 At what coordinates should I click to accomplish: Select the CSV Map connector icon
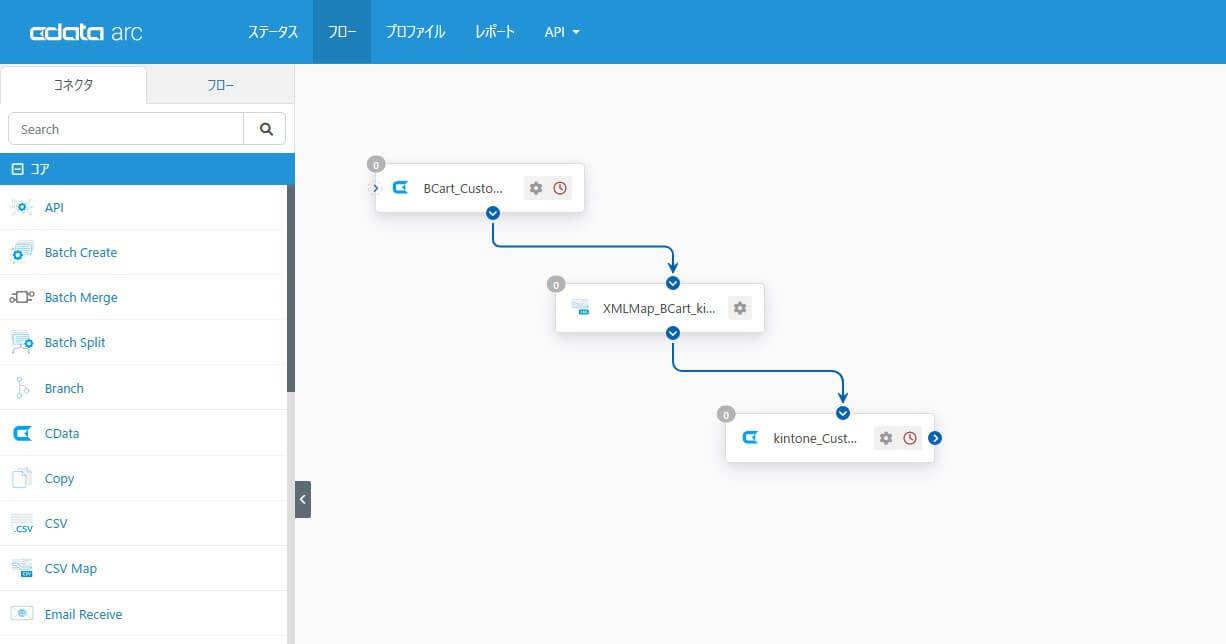22,568
